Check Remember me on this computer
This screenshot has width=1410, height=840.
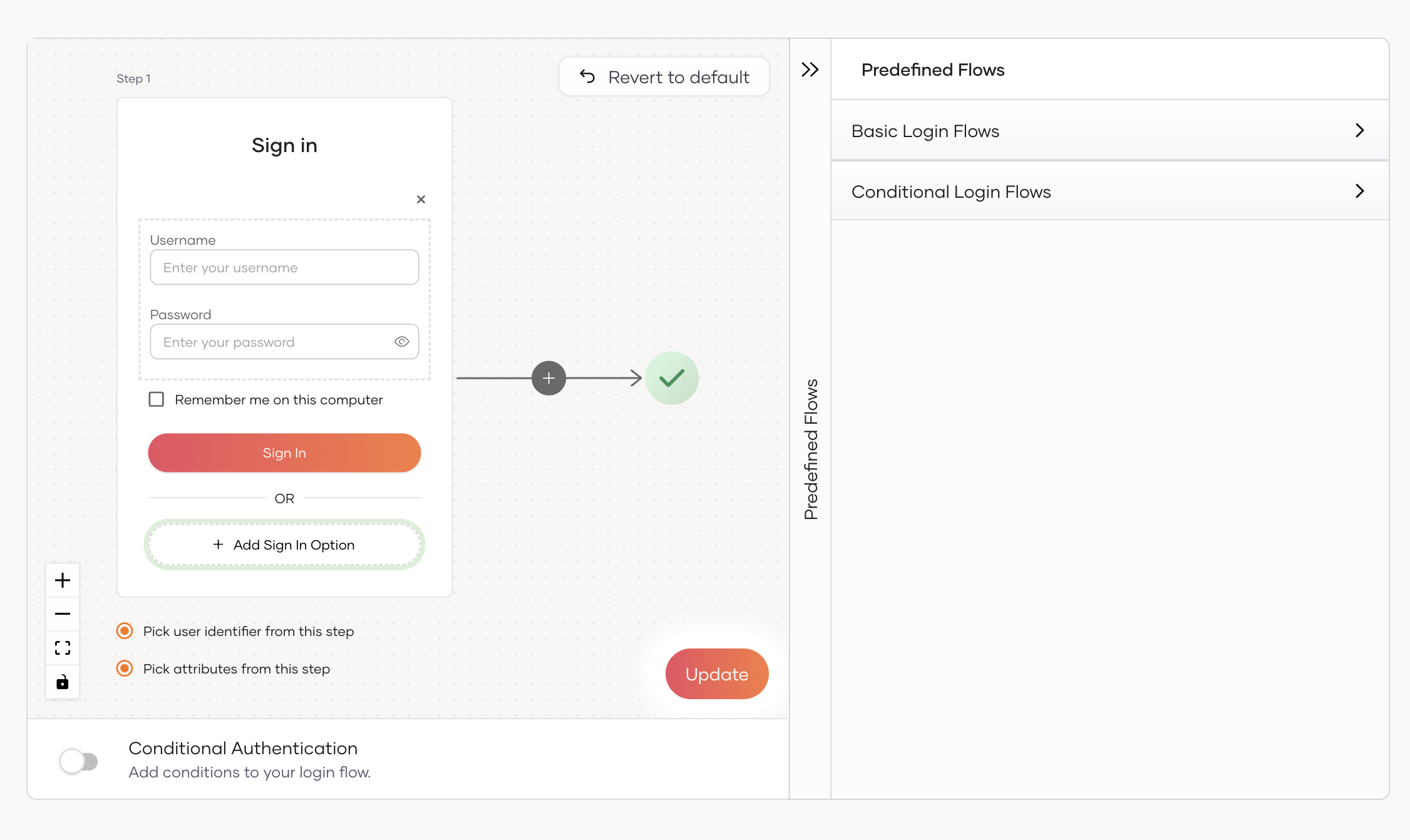[157, 399]
